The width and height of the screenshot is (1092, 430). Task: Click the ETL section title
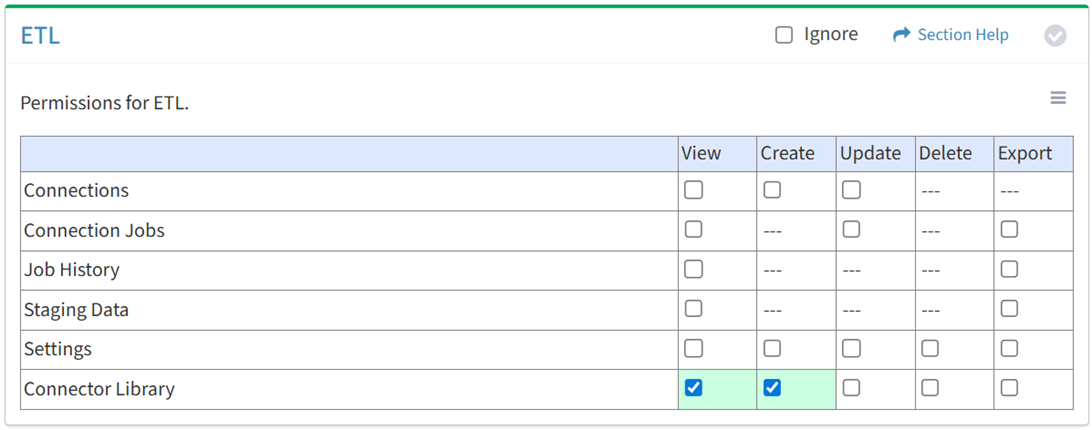pyautogui.click(x=40, y=36)
